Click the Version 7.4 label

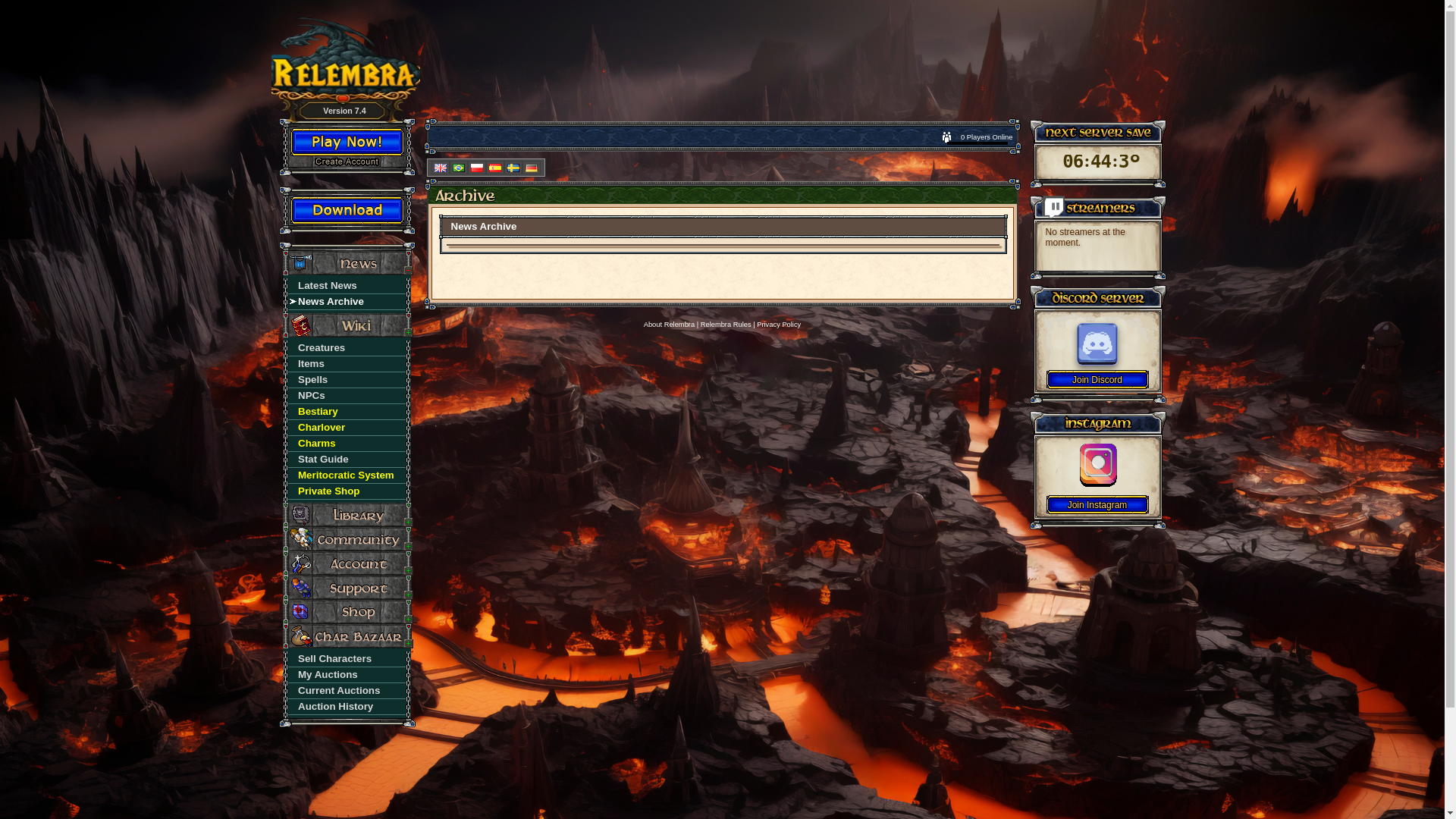pos(344,111)
